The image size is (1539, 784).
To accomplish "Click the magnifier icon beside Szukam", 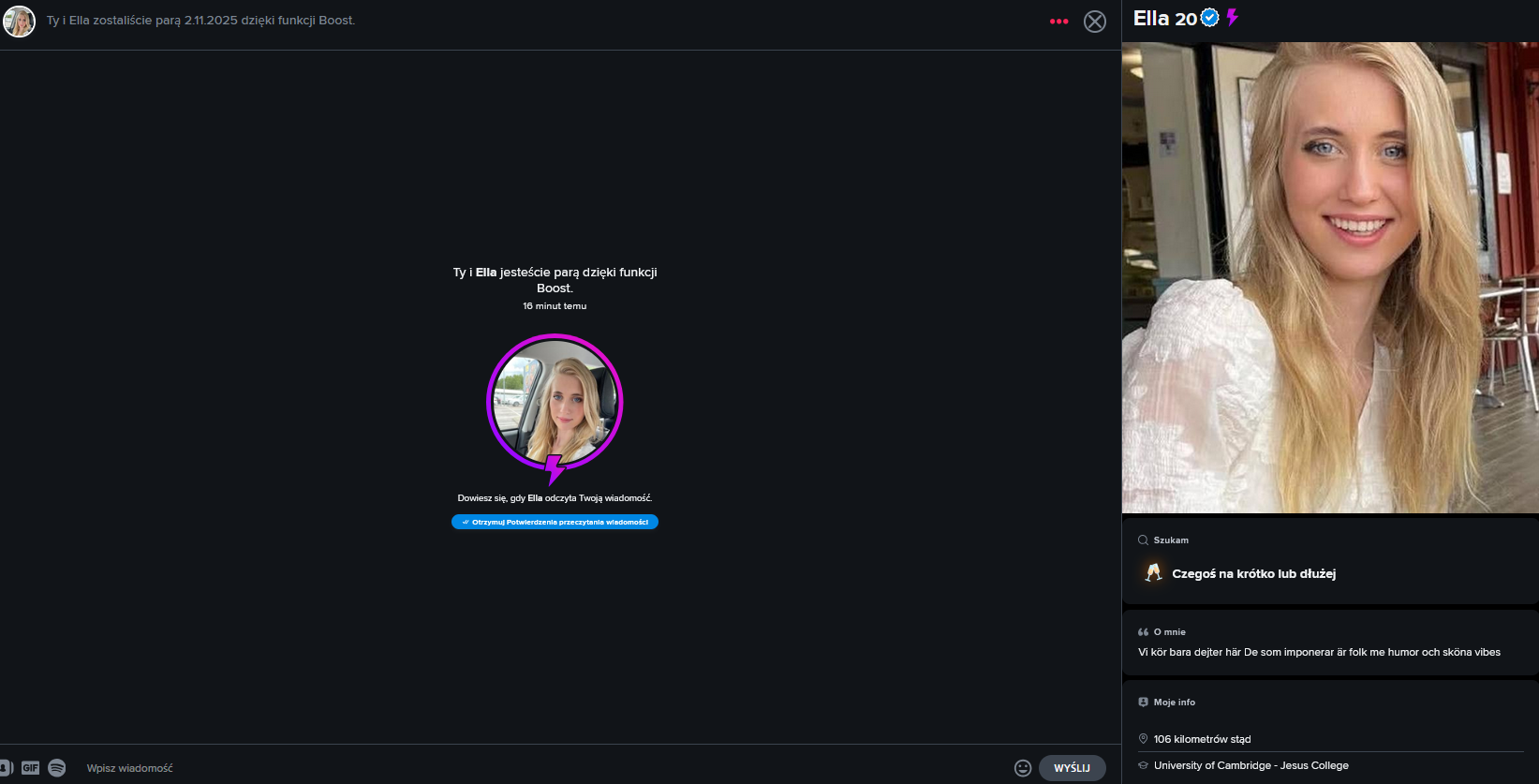I will (x=1143, y=540).
